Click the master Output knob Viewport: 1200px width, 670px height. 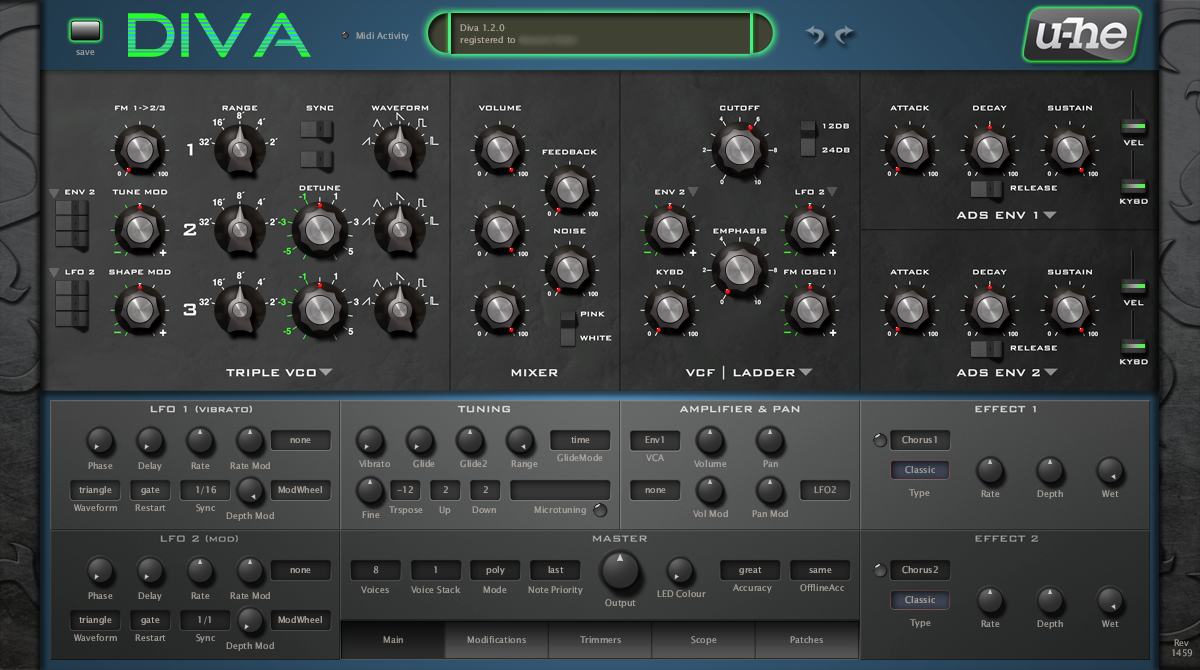pos(620,570)
